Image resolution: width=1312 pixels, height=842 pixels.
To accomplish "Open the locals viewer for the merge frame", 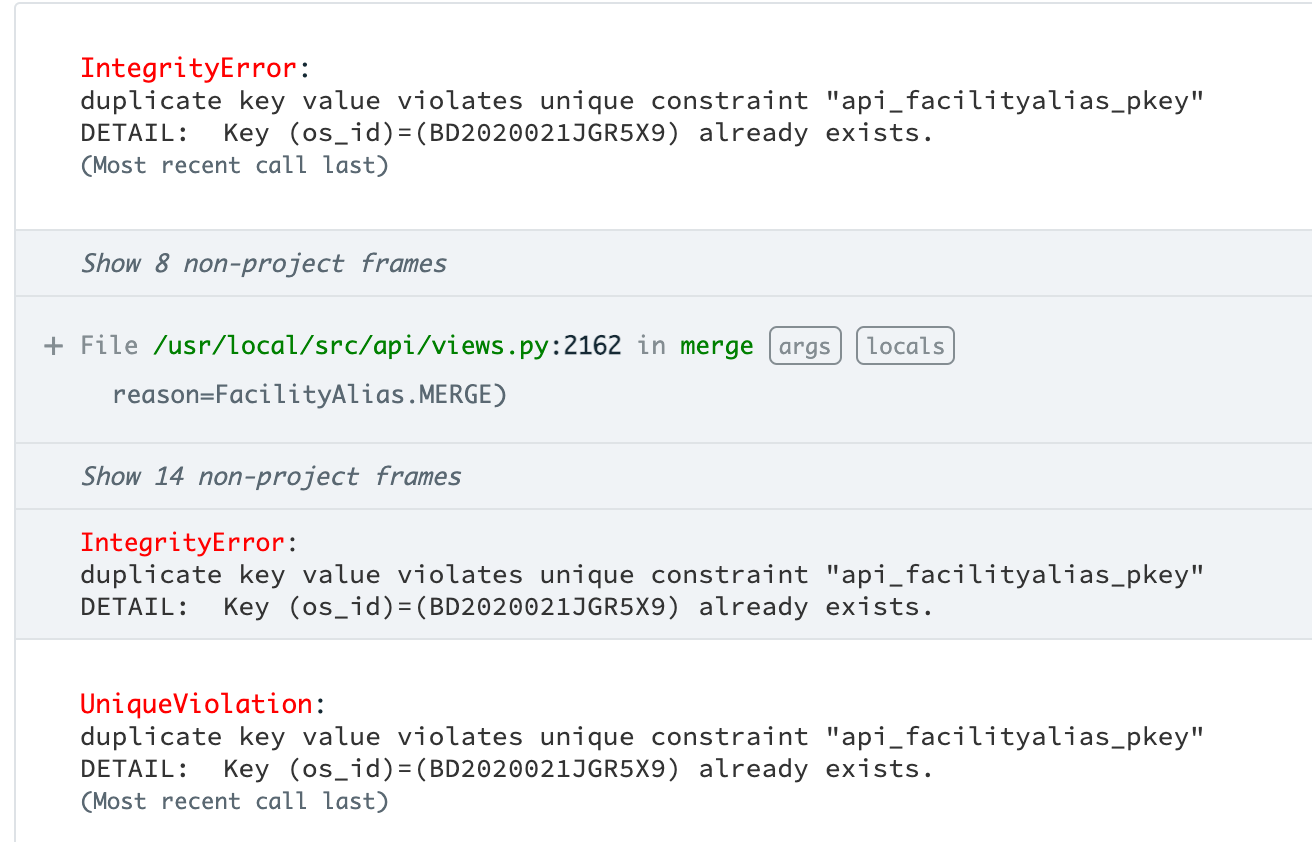I will click(904, 345).
